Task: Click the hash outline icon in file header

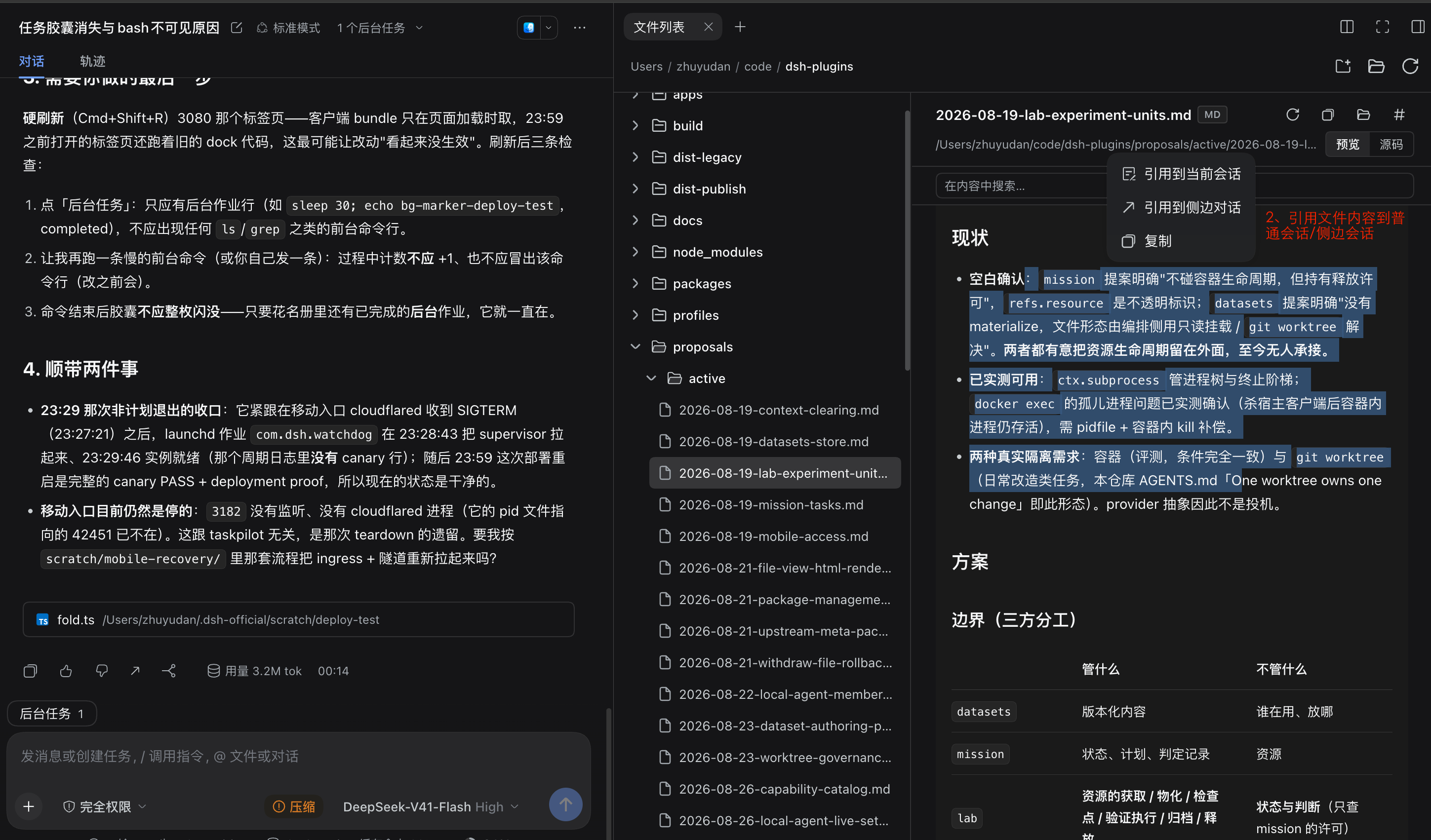Action: tap(1398, 115)
